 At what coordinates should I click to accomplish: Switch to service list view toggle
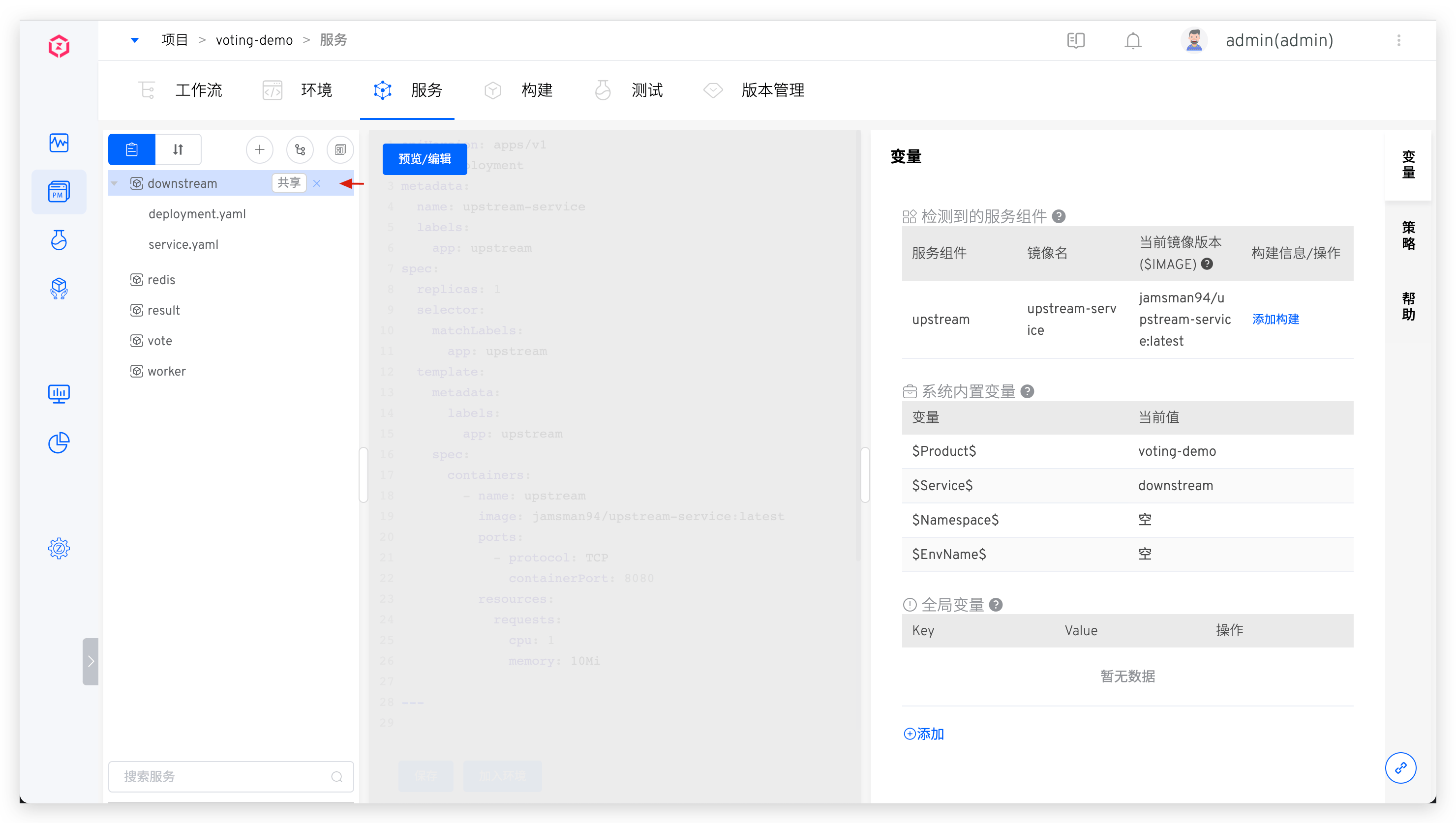tap(132, 150)
